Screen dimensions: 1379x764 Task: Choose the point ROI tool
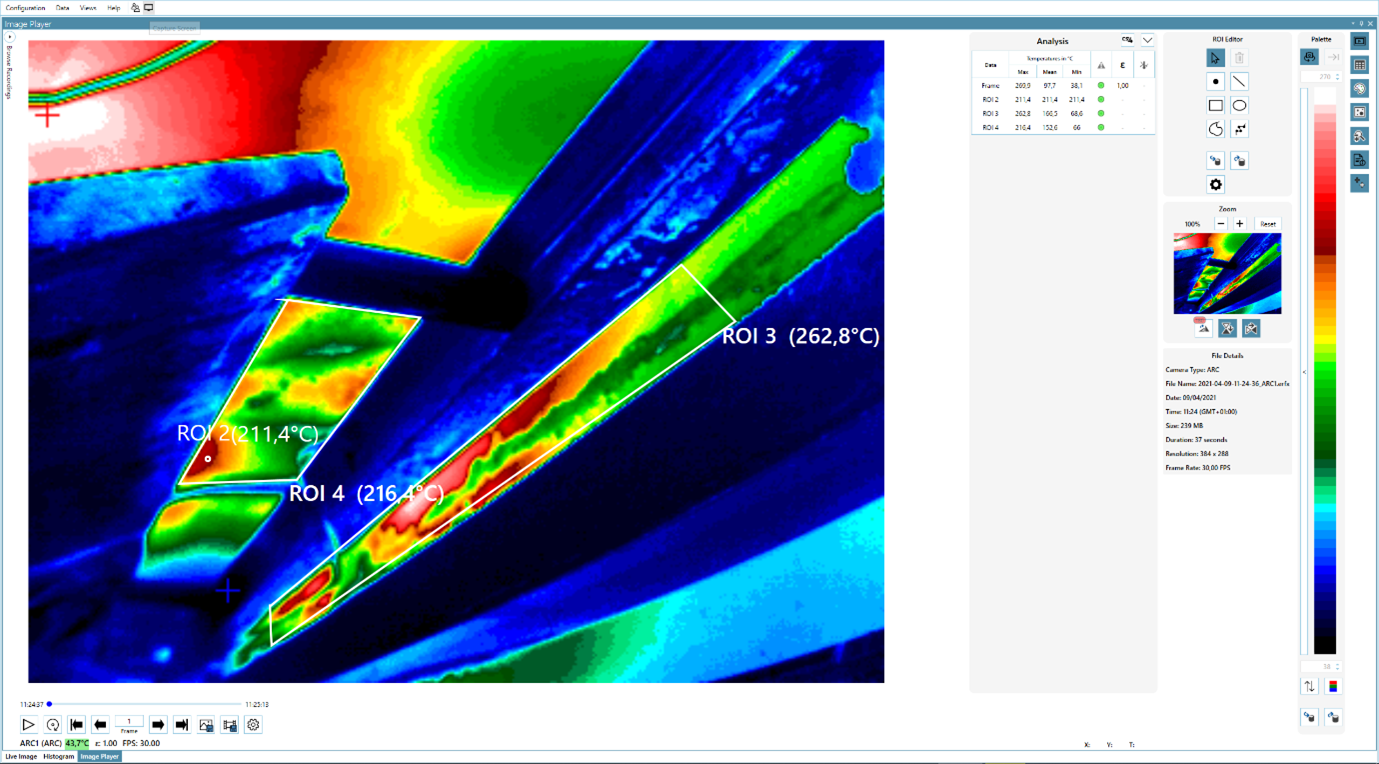pyautogui.click(x=1214, y=80)
